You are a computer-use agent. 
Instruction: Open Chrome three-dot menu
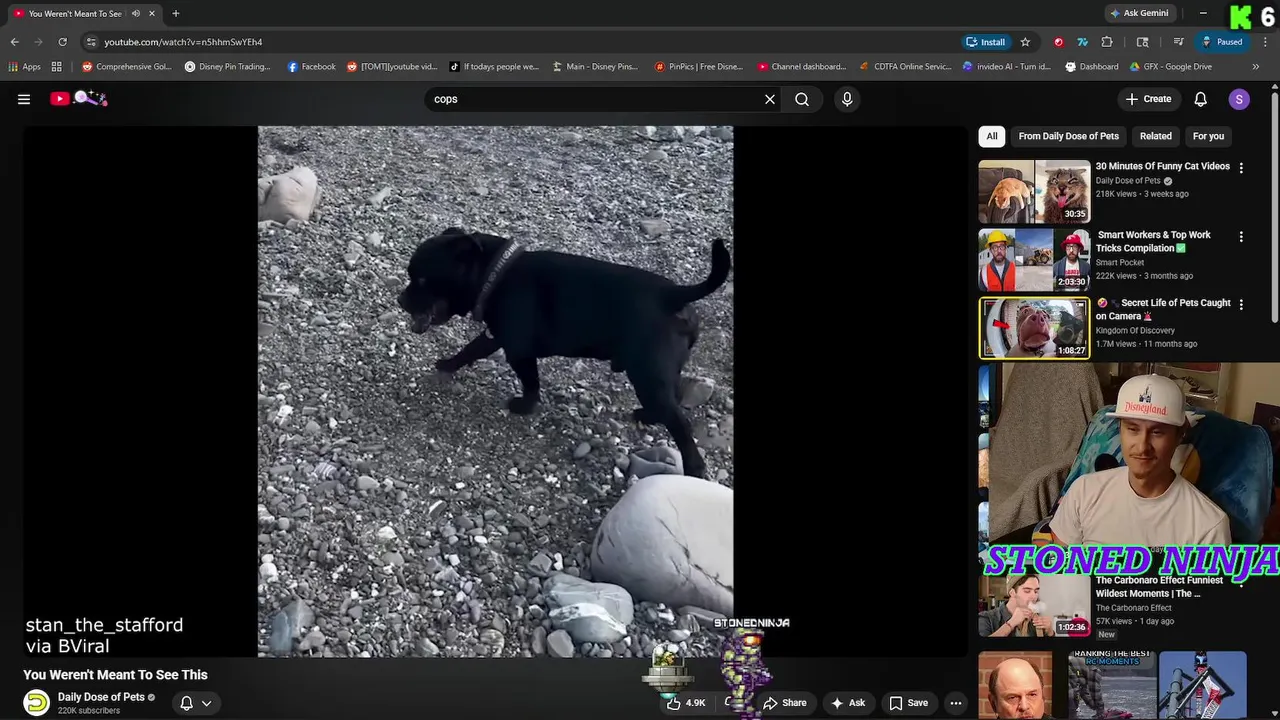click(x=1263, y=42)
